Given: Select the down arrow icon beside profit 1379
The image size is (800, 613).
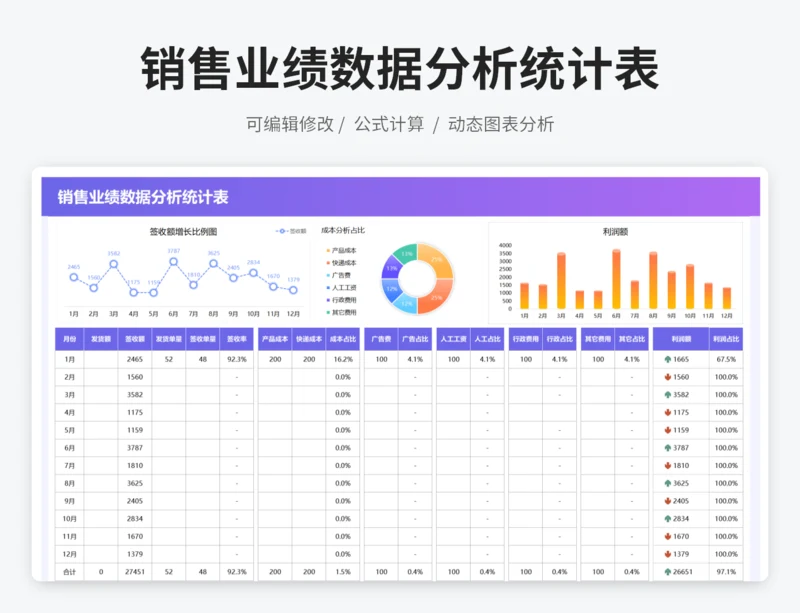Looking at the screenshot, I should (667, 554).
